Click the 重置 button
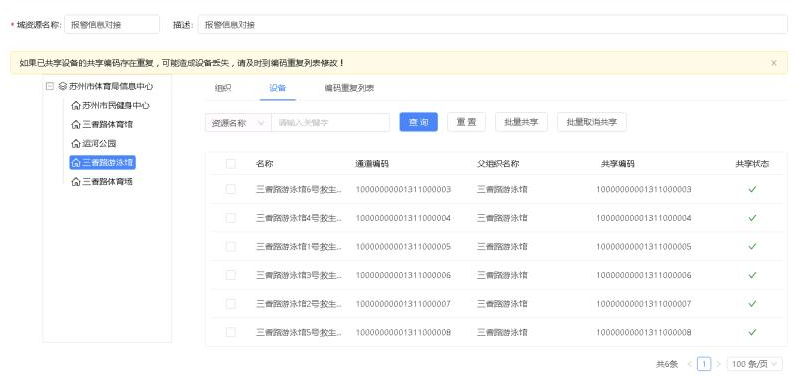The width and height of the screenshot is (794, 379). coord(466,122)
